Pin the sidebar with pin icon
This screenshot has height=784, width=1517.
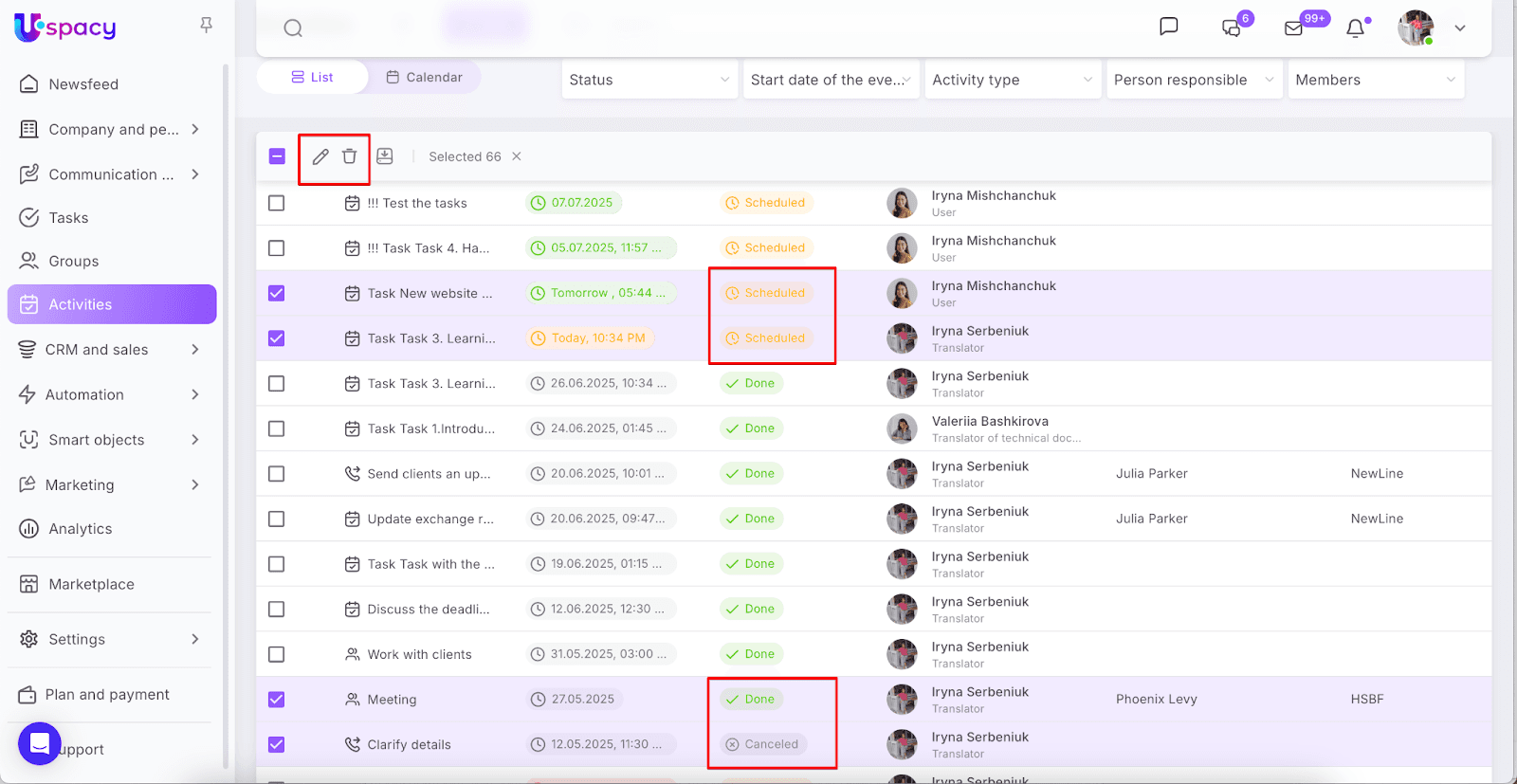tap(206, 26)
